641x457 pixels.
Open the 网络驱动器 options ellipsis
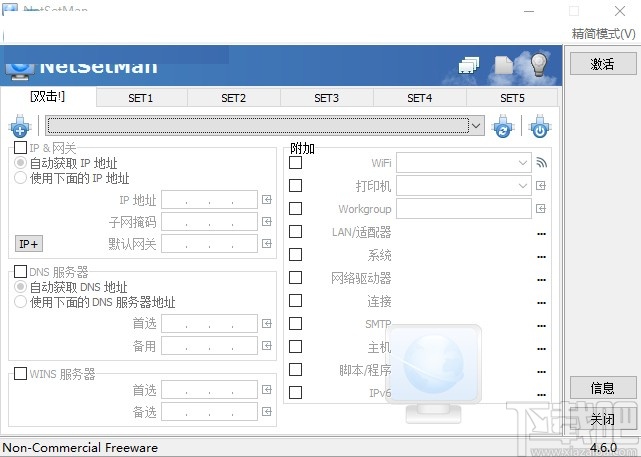[x=541, y=280]
